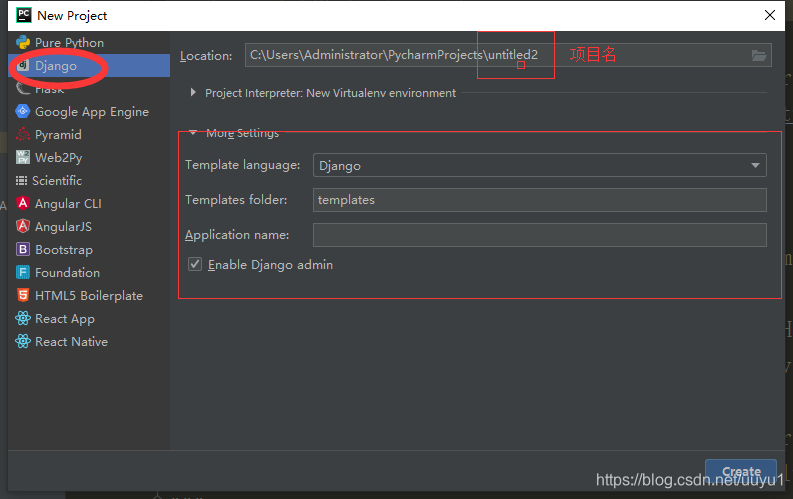Choose Web2Py project type label
793x499 pixels.
coord(59,157)
